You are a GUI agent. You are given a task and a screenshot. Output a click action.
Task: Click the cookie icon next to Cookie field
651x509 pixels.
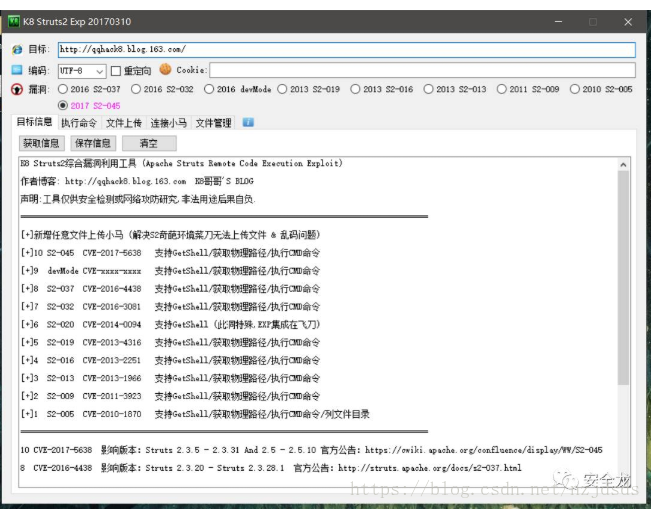(x=165, y=69)
